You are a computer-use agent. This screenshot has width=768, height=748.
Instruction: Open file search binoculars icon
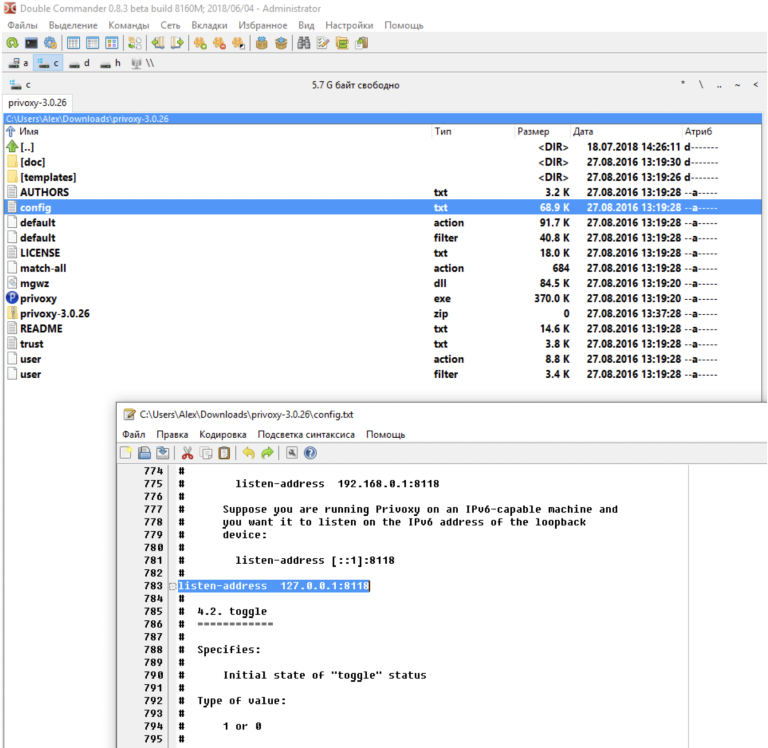(x=304, y=43)
